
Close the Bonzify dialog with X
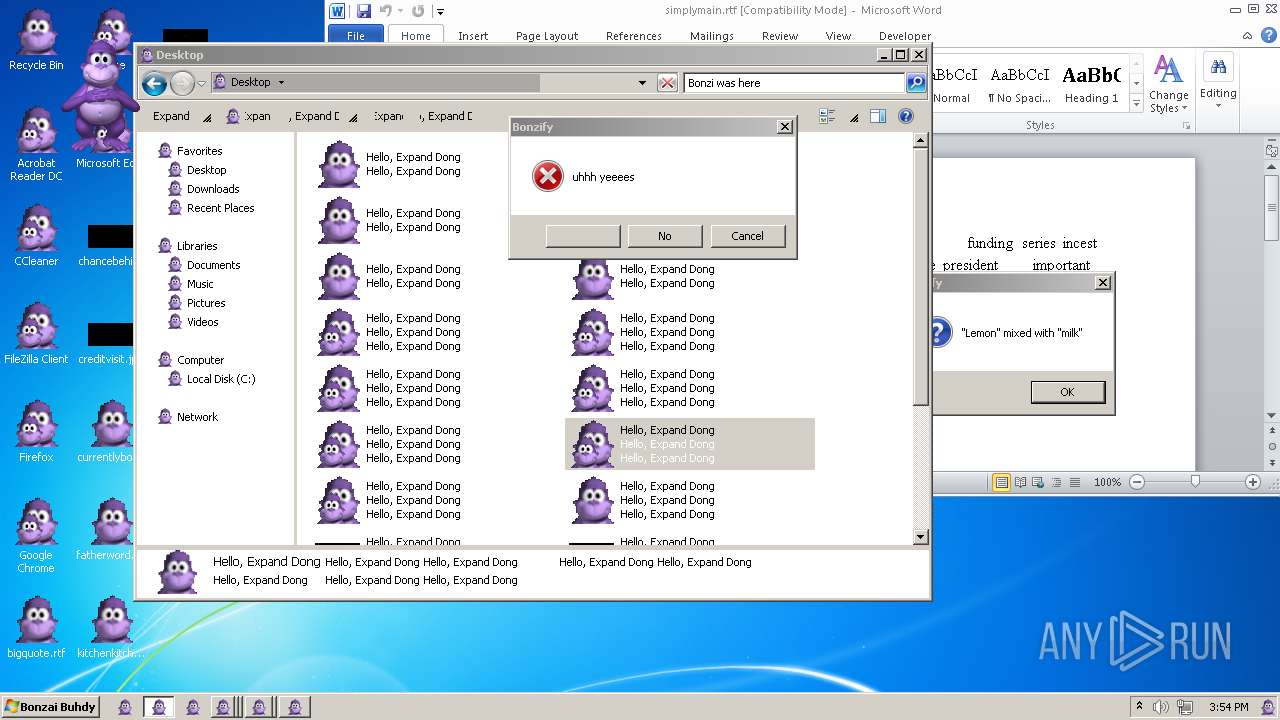point(785,127)
